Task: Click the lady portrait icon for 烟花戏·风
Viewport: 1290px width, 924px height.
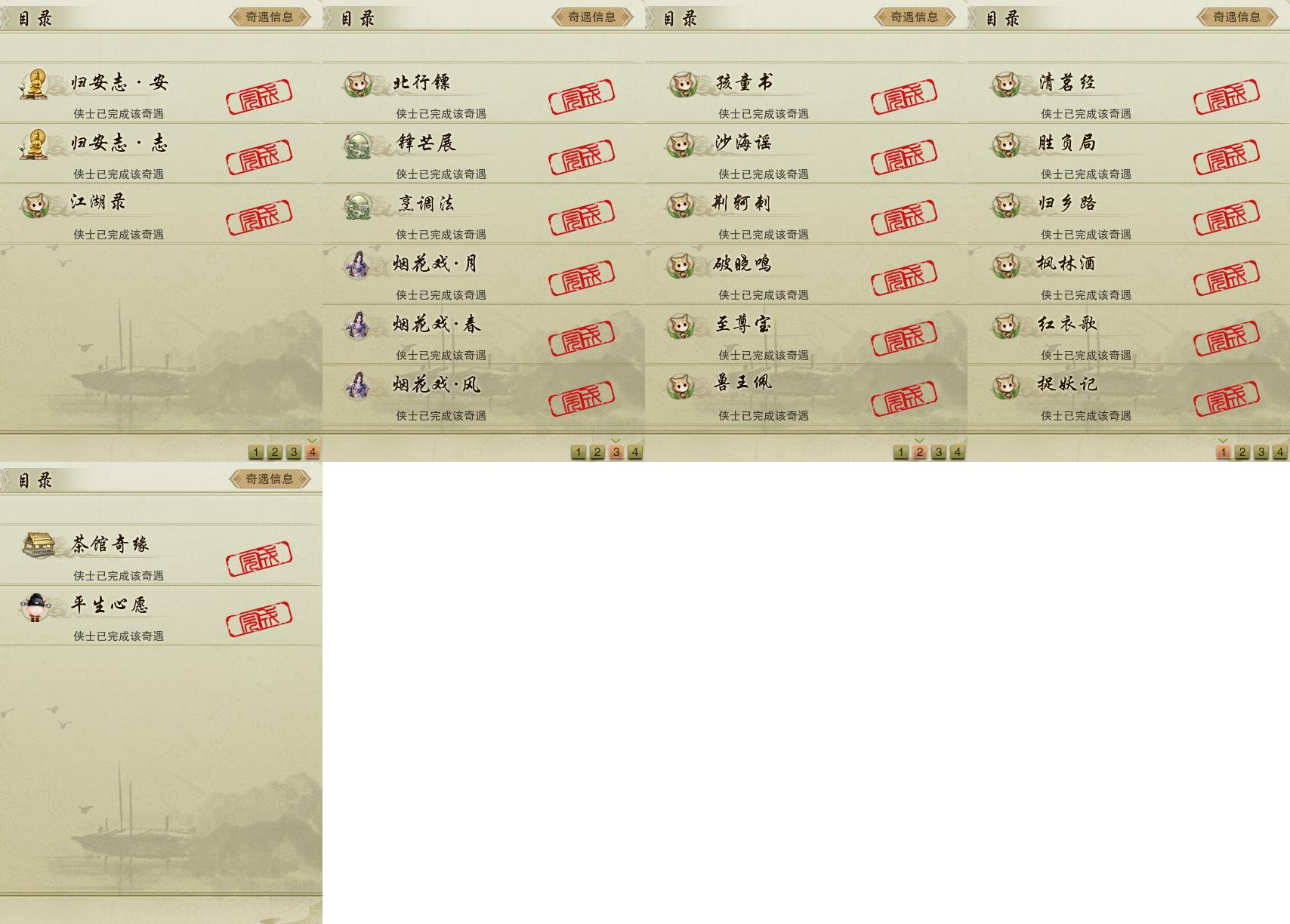Action: tap(357, 386)
